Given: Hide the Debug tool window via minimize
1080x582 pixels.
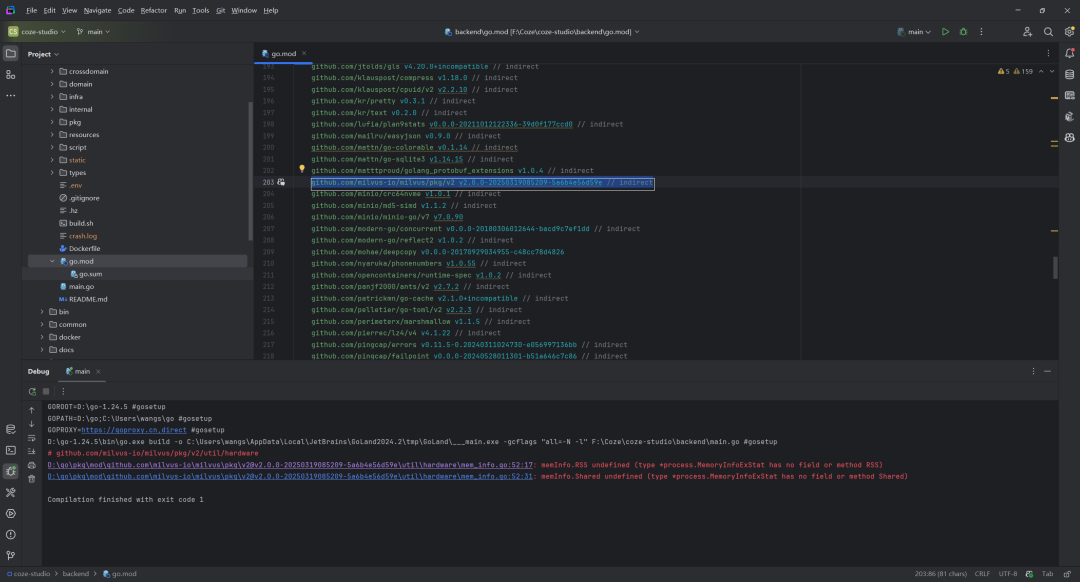Looking at the screenshot, I should [1048, 371].
